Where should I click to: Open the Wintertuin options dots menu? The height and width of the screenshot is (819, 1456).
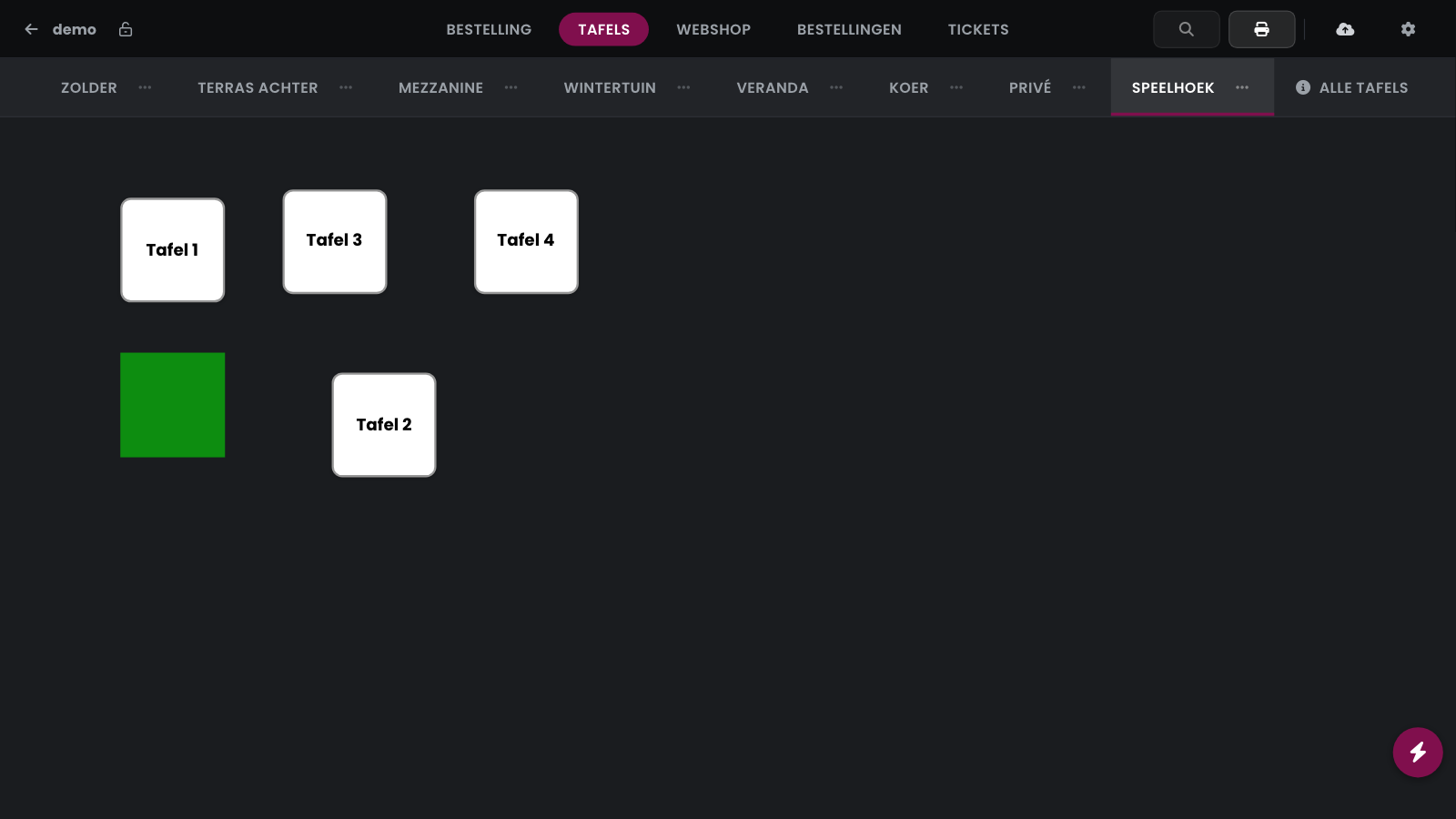pos(683,87)
